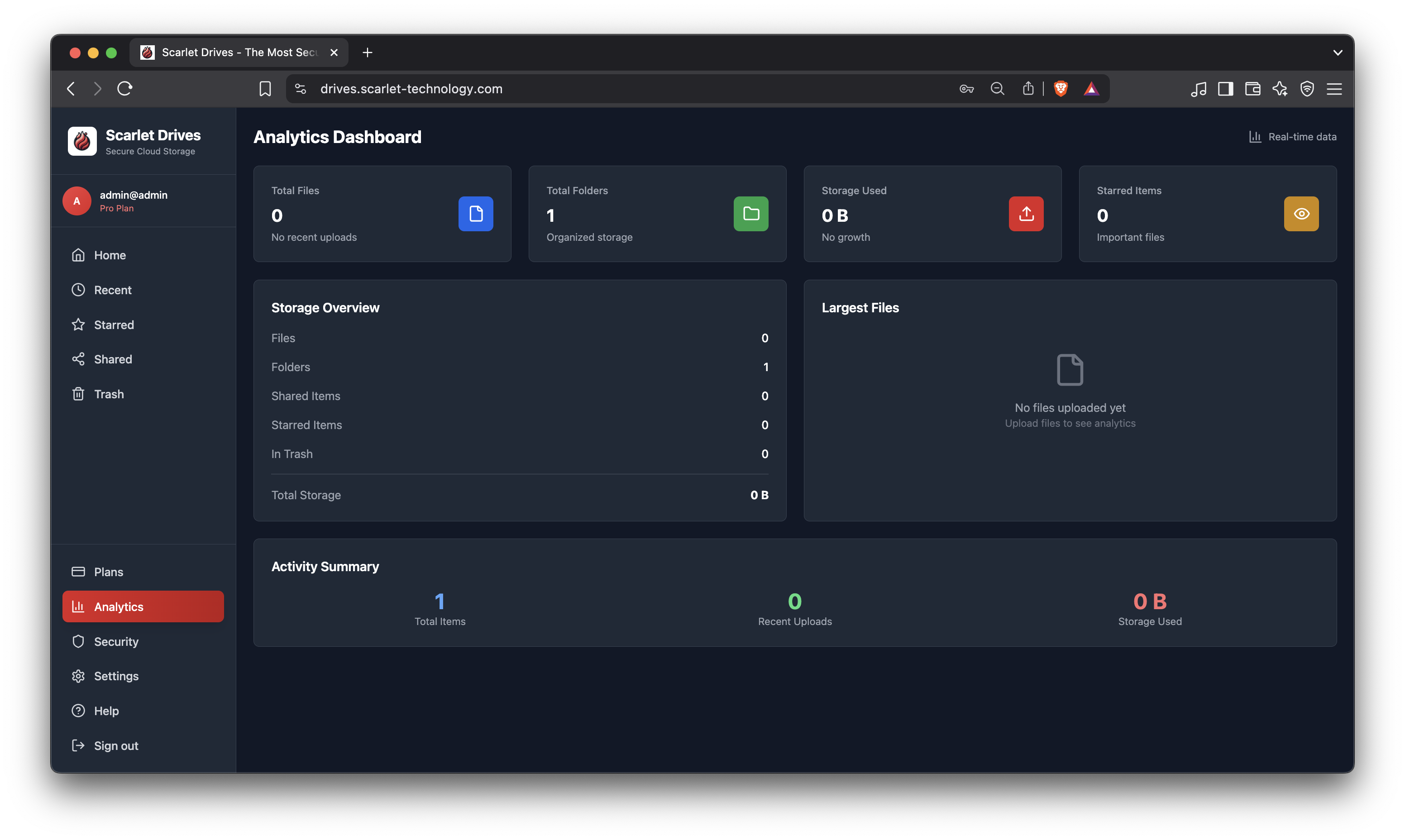
Task: Click the Scarlet Drives flame logo
Action: tap(82, 141)
